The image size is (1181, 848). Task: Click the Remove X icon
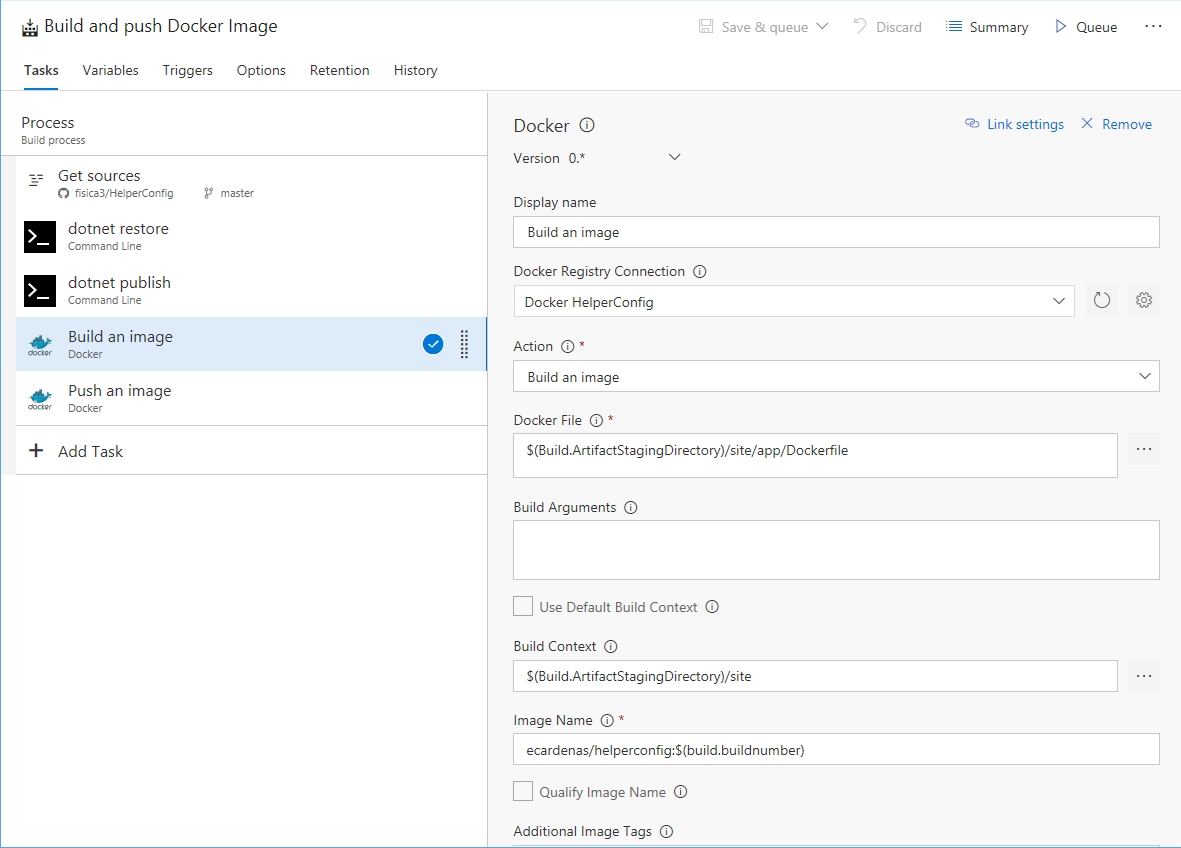(x=1087, y=123)
